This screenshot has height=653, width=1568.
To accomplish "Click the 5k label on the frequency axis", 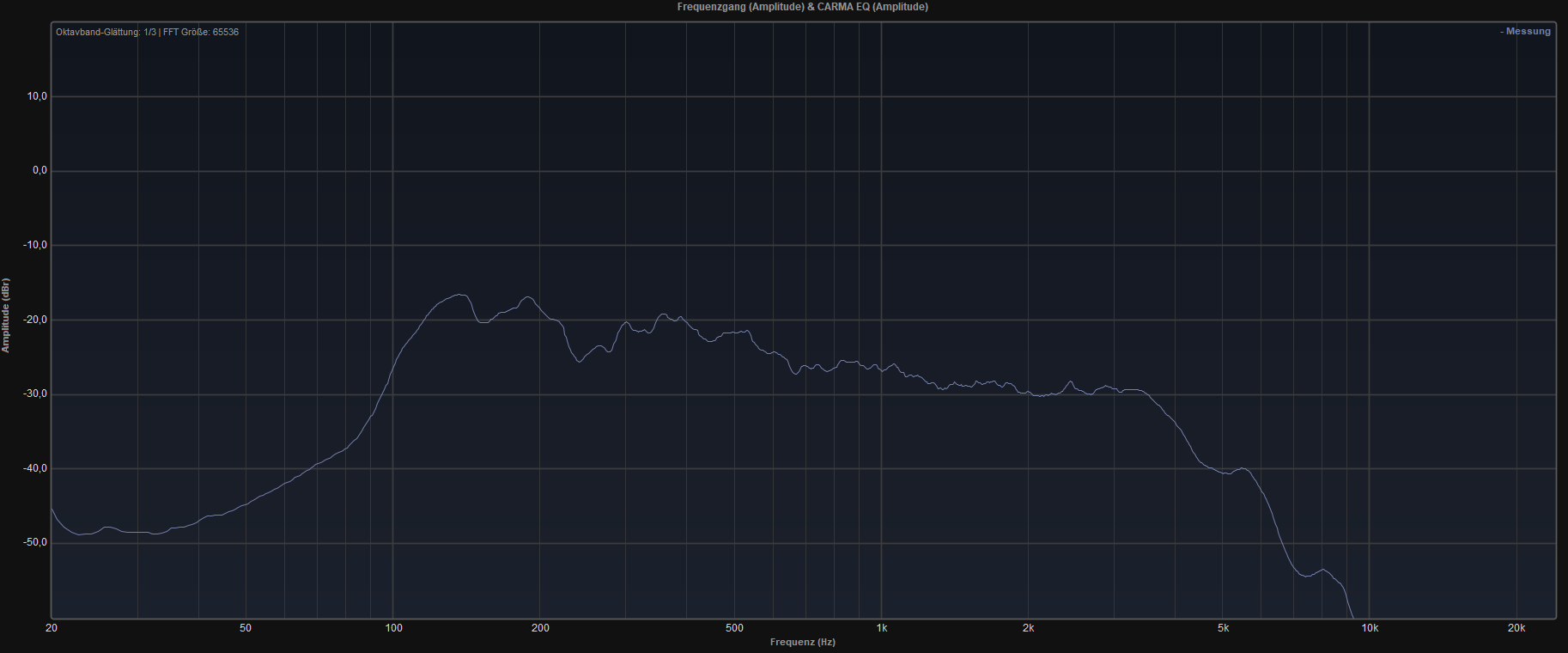I will click(1223, 628).
